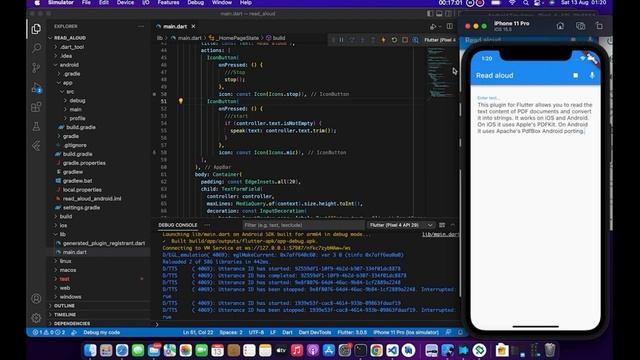Open the Testing flask view

pyautogui.click(x=36, y=127)
